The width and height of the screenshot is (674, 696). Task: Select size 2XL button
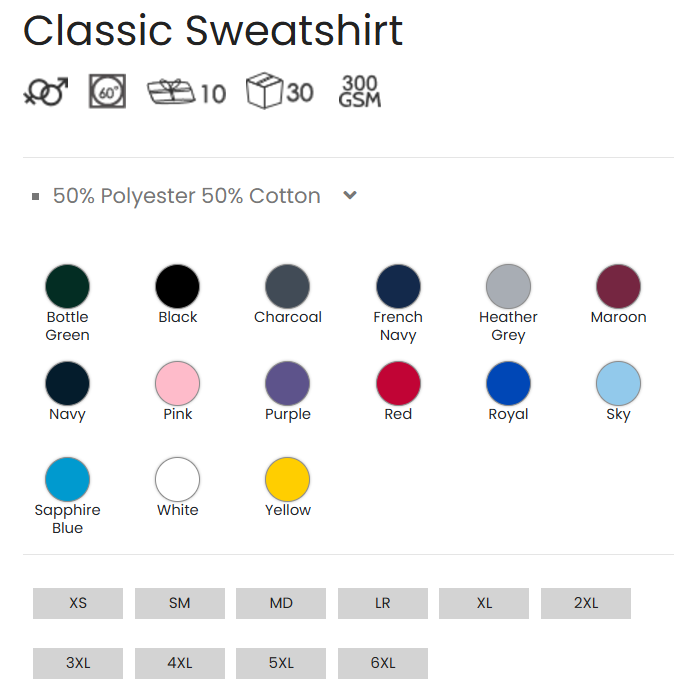coord(586,603)
